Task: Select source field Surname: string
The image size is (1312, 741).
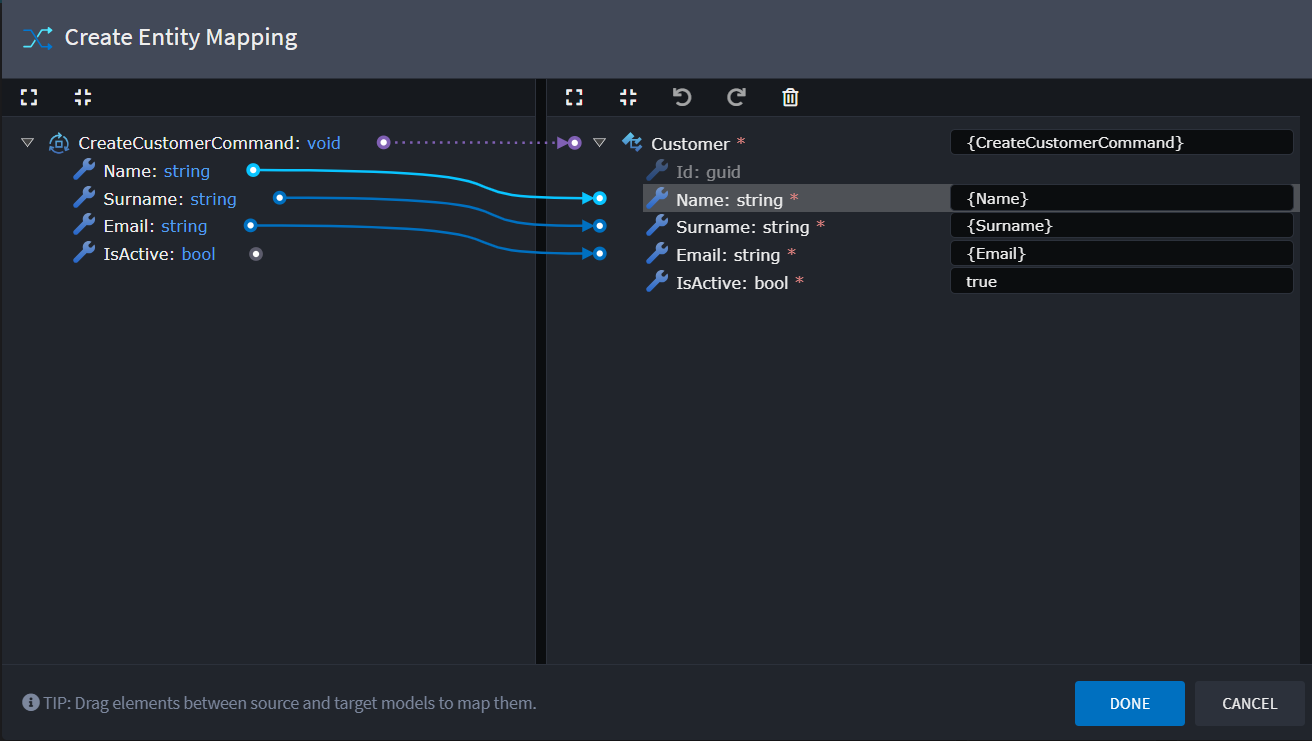Action: coord(170,199)
